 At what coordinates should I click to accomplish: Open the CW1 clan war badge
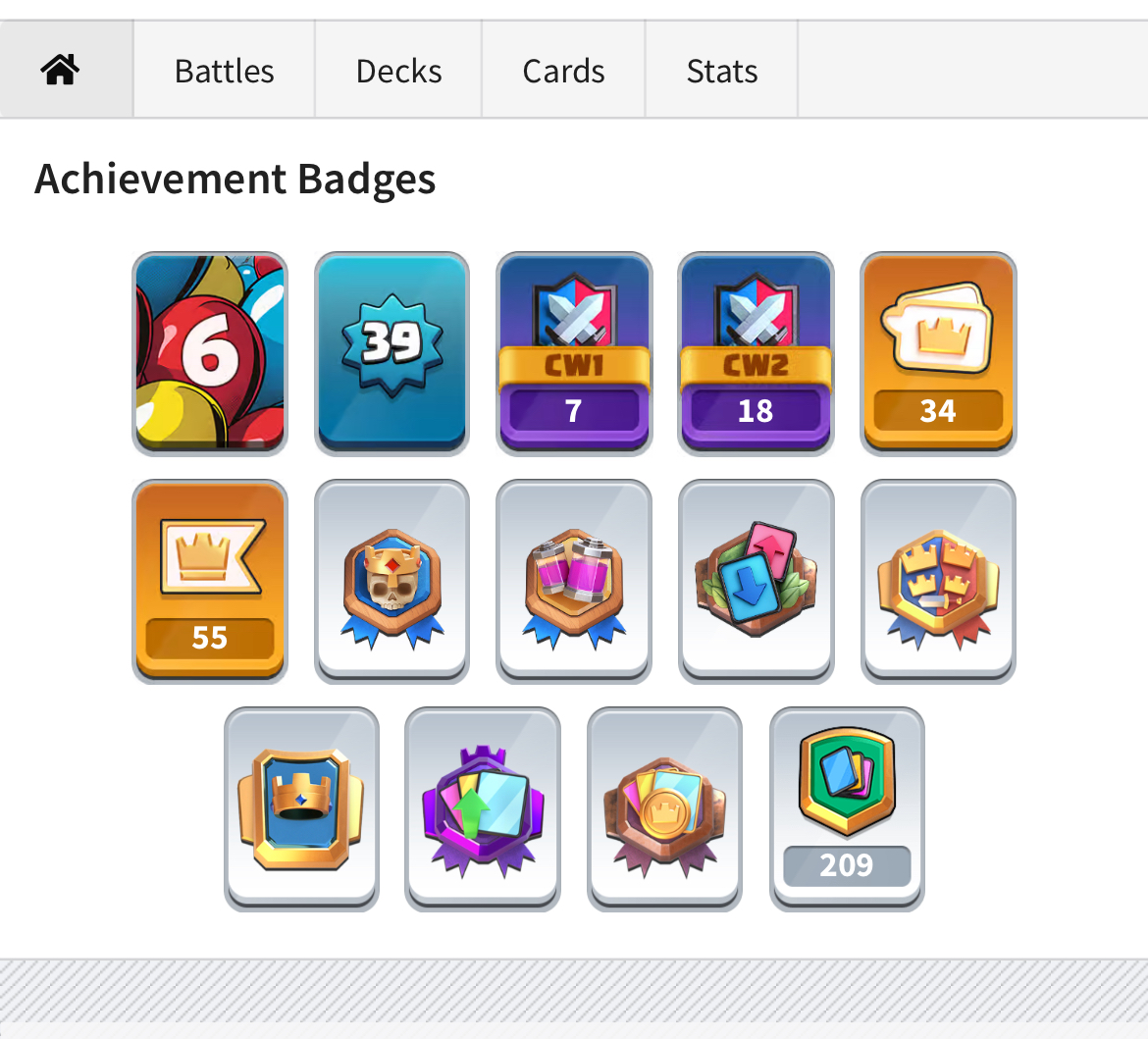coord(574,353)
